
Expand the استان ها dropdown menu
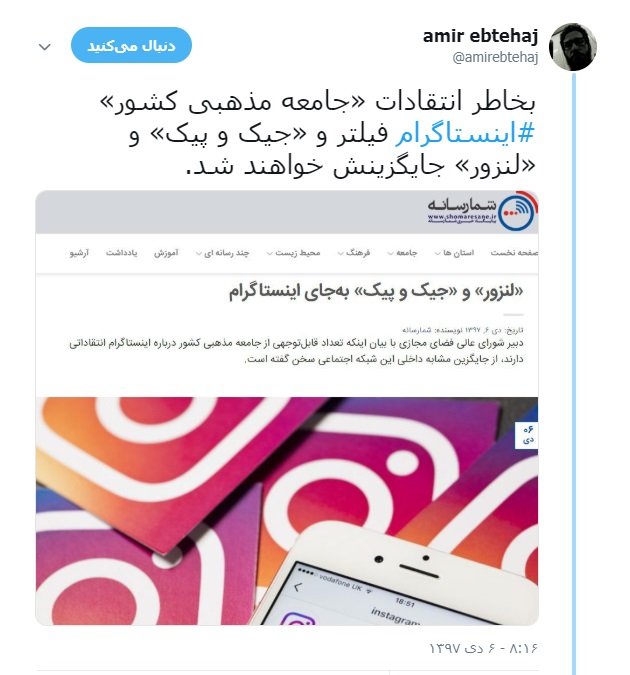click(454, 253)
